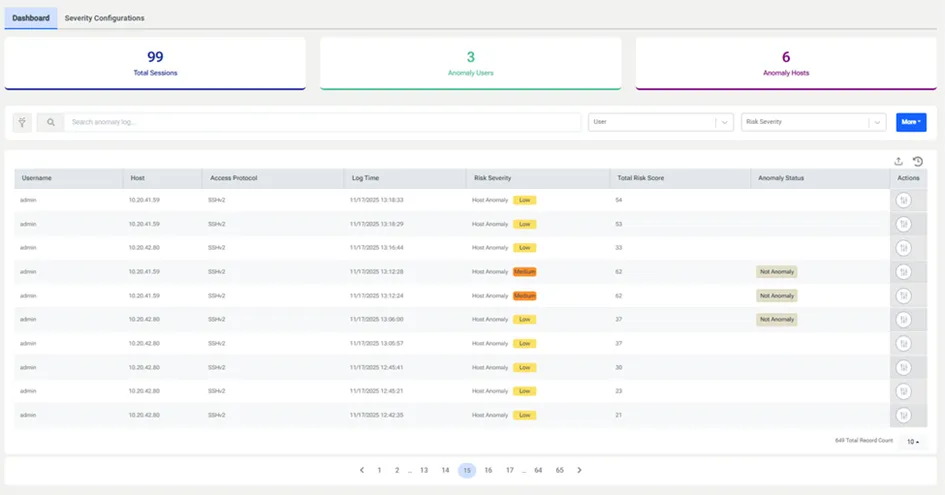Image resolution: width=945 pixels, height=495 pixels.
Task: Select current page 15
Action: pos(466,470)
